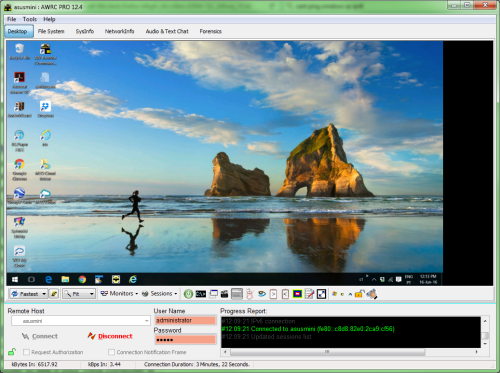Click the clipboard send arrow icon
Screen dimensions: 500x373
point(273,294)
